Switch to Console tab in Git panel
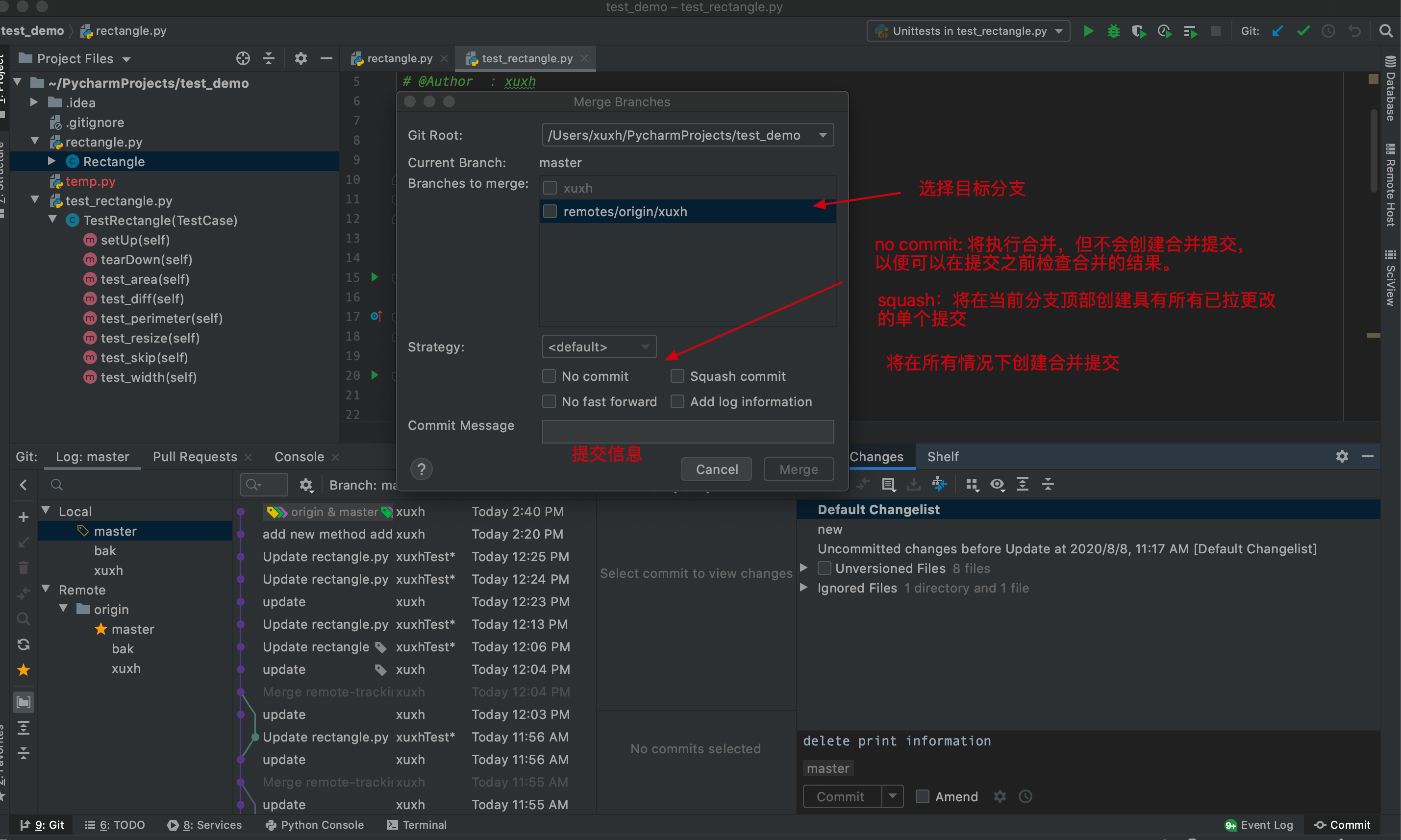 [x=299, y=457]
